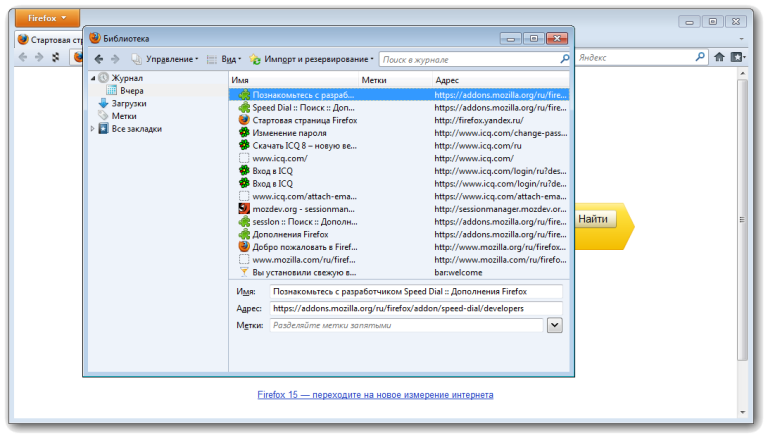This screenshot has width=768, height=438.
Task: Select the Познакомьтесь с разраб... entry
Action: (399, 95)
